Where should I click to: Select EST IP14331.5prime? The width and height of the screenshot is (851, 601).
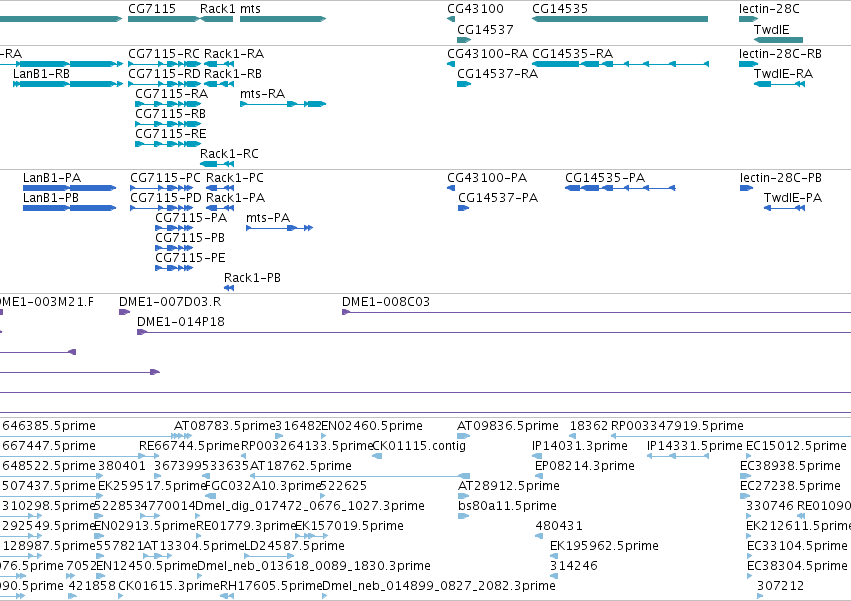[x=695, y=446]
